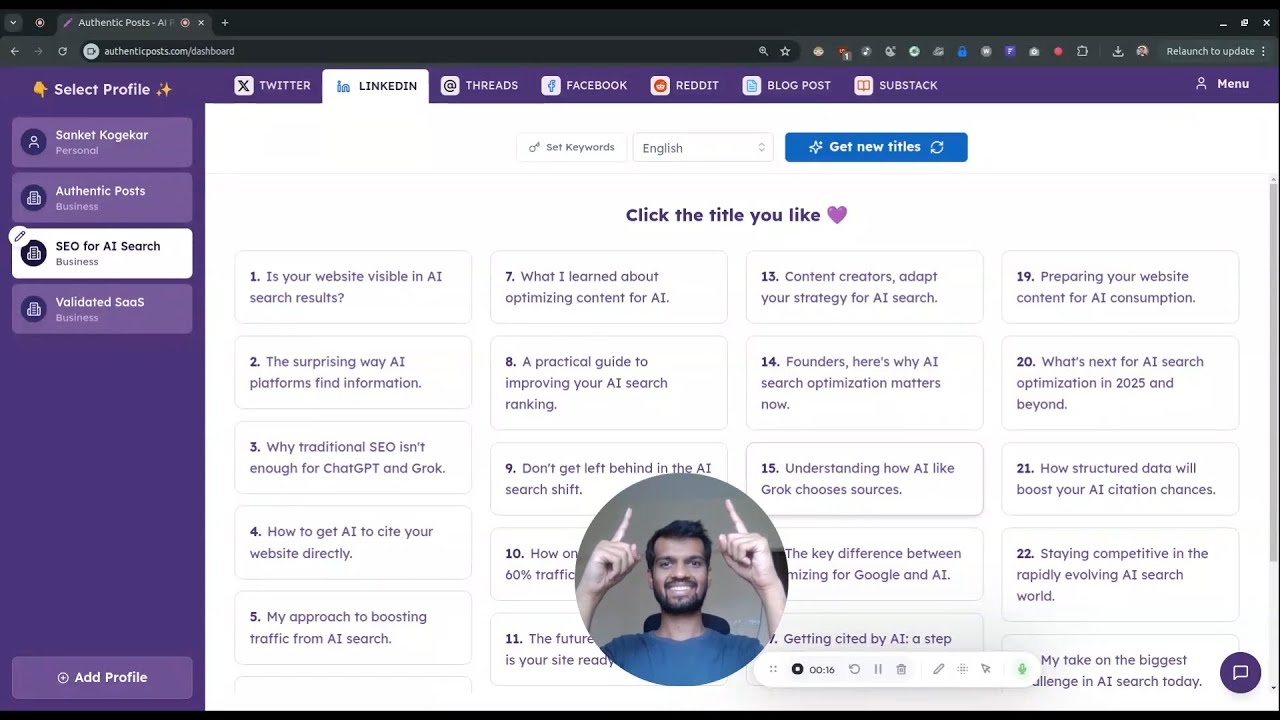This screenshot has width=1280, height=720.
Task: Click the site info icon in the address bar
Action: (x=91, y=51)
